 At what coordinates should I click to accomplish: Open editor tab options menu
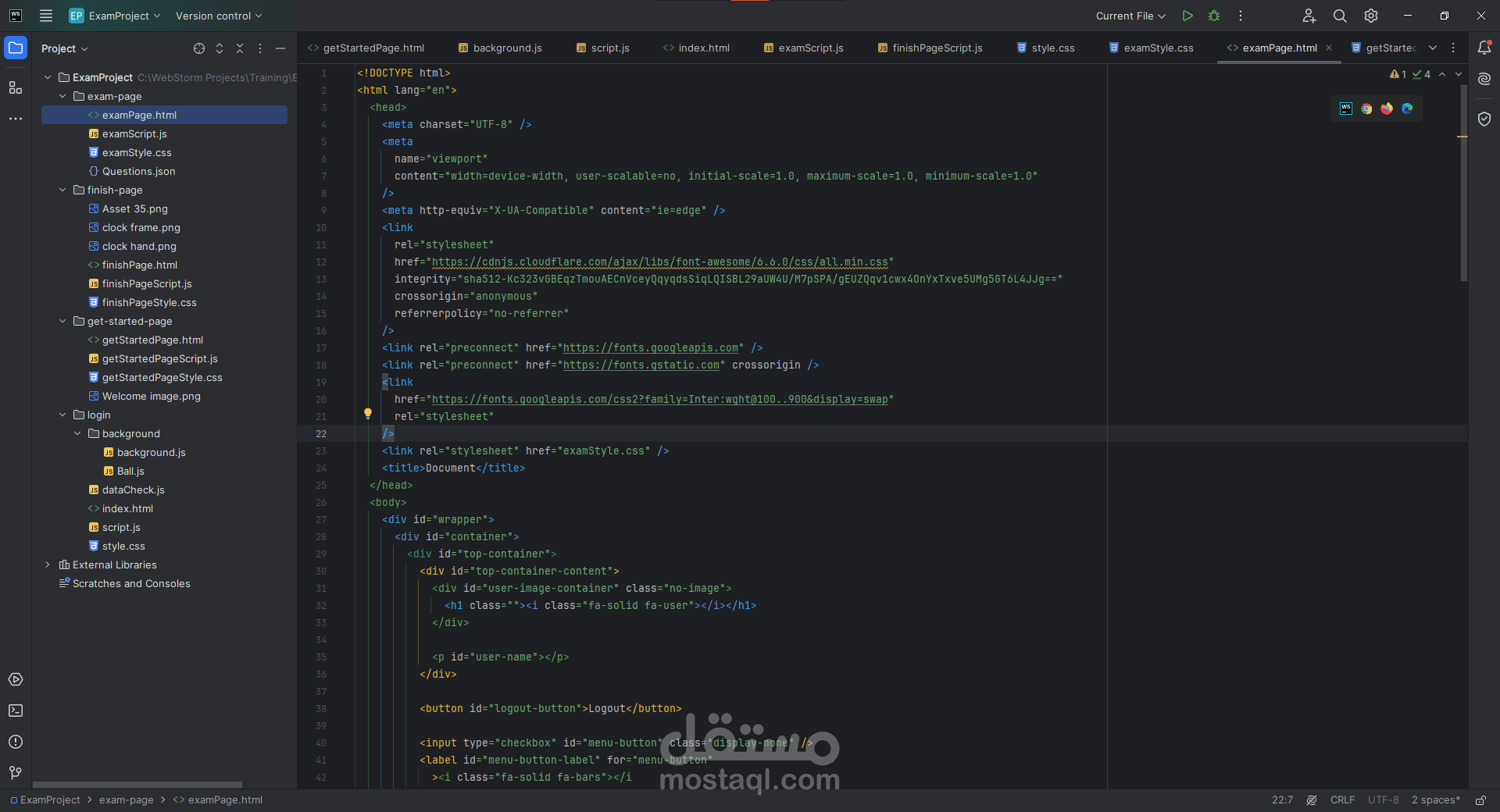coord(1453,48)
